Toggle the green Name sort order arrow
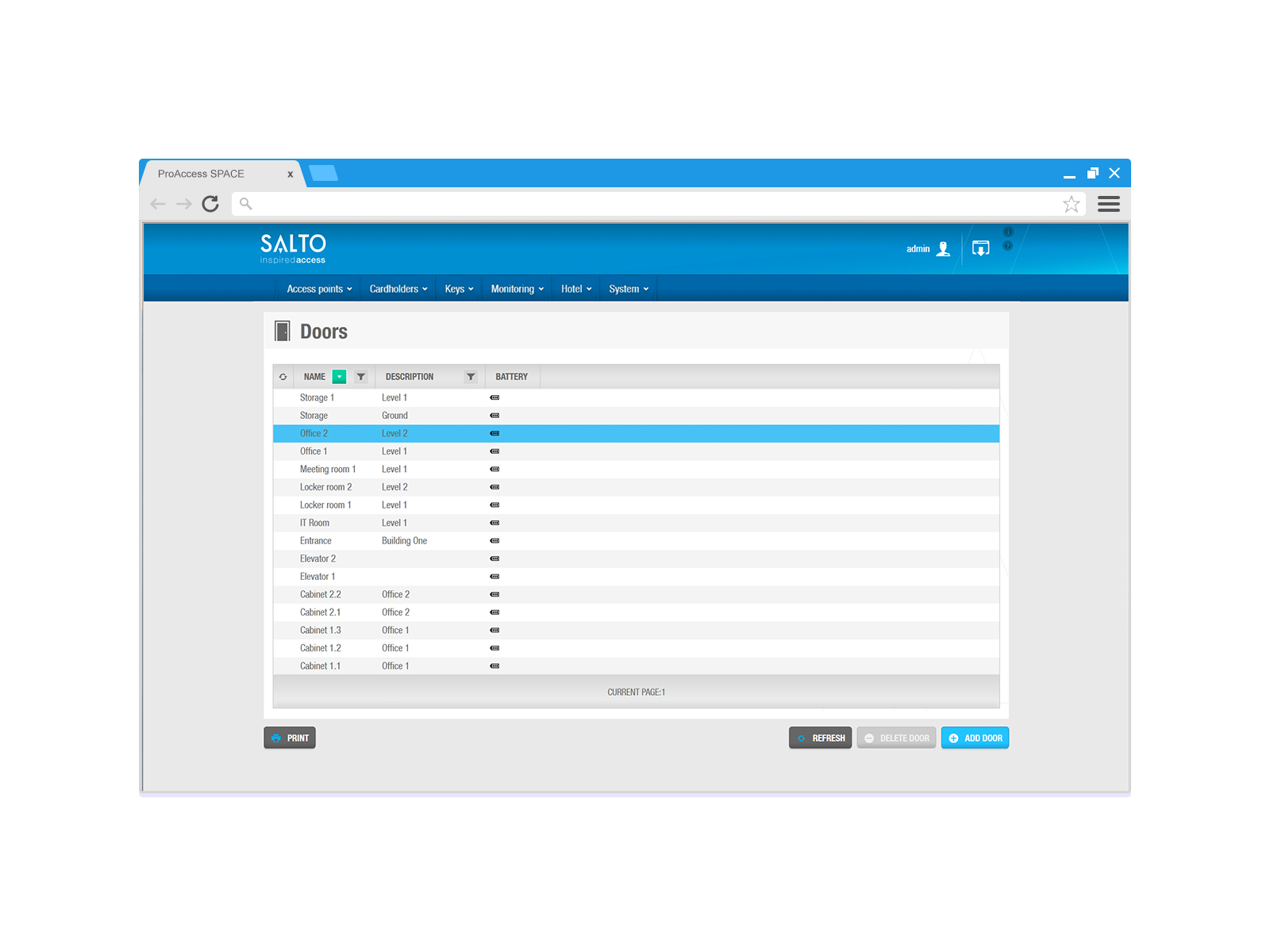 tap(340, 377)
